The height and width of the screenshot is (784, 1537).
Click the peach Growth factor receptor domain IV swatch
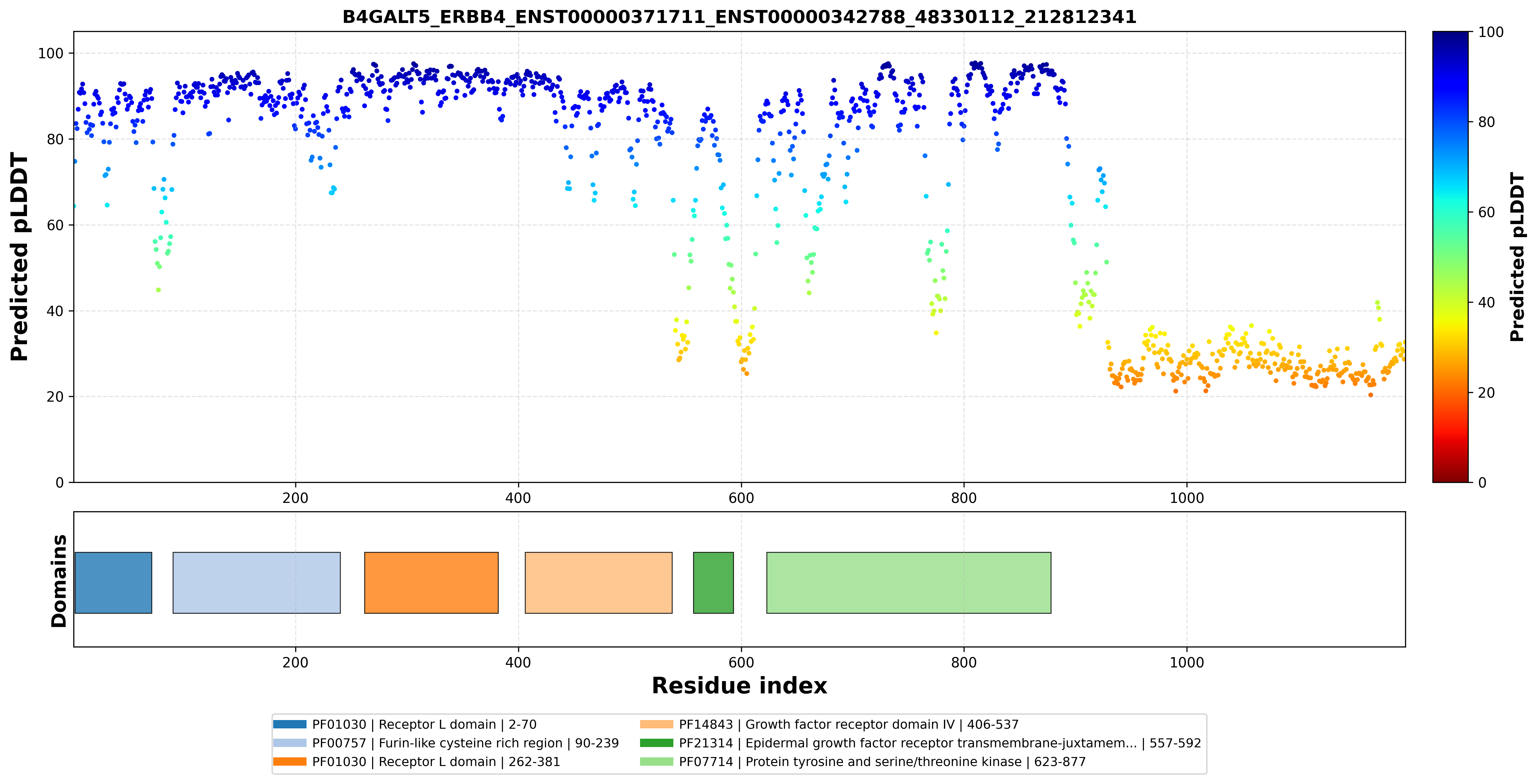click(x=656, y=724)
